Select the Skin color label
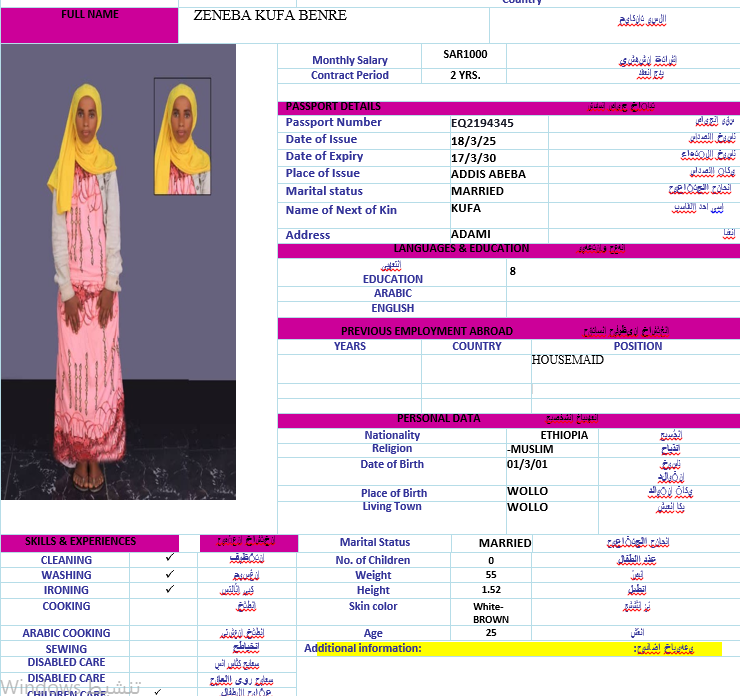This screenshot has width=740, height=696. tap(373, 606)
